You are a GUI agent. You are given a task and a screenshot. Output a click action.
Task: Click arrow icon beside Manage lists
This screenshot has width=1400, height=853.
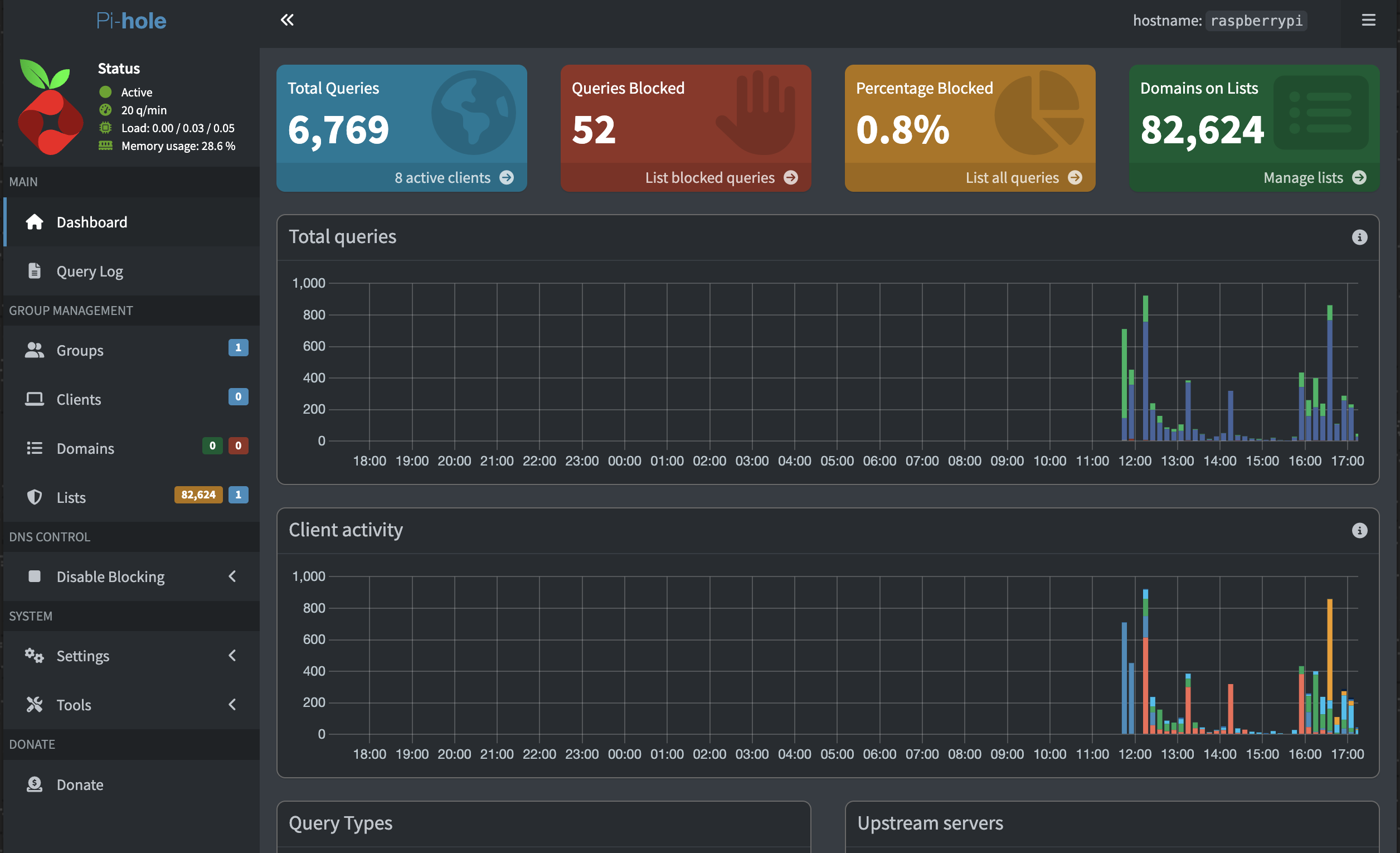click(x=1359, y=177)
